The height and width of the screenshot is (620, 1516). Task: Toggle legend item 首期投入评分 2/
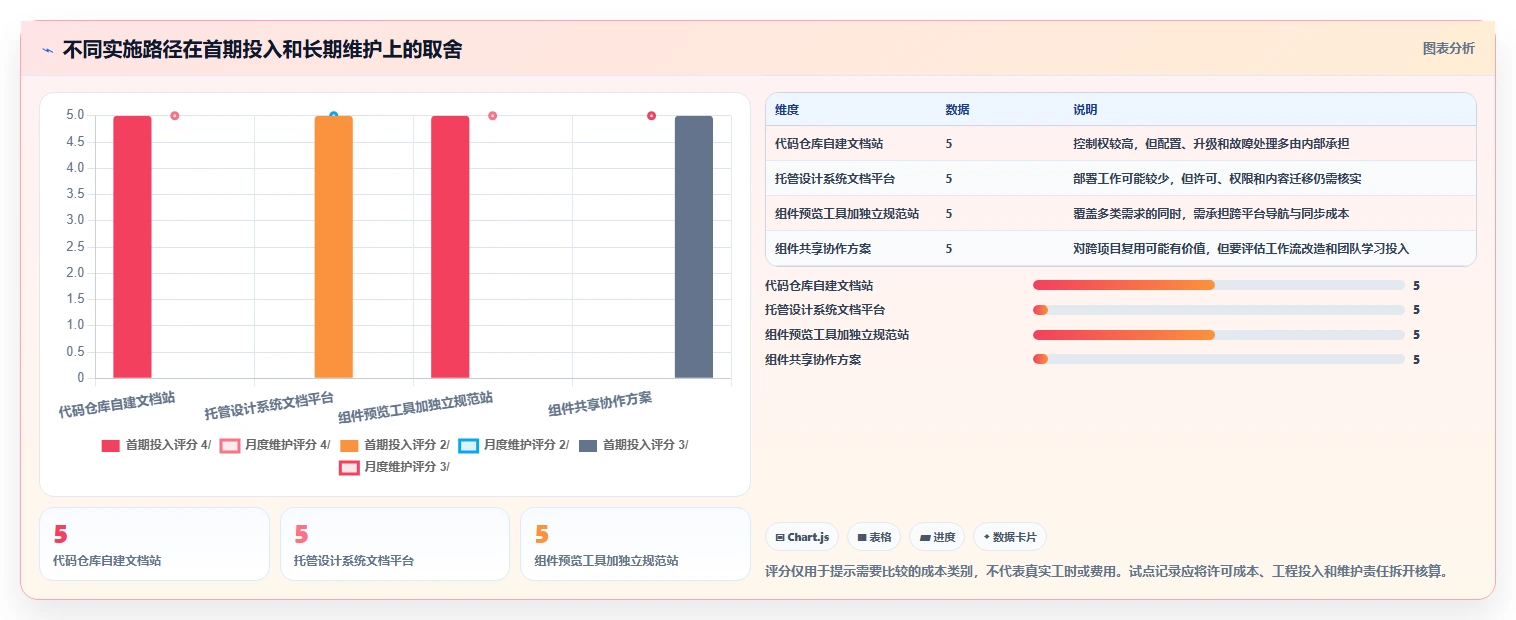click(x=395, y=445)
